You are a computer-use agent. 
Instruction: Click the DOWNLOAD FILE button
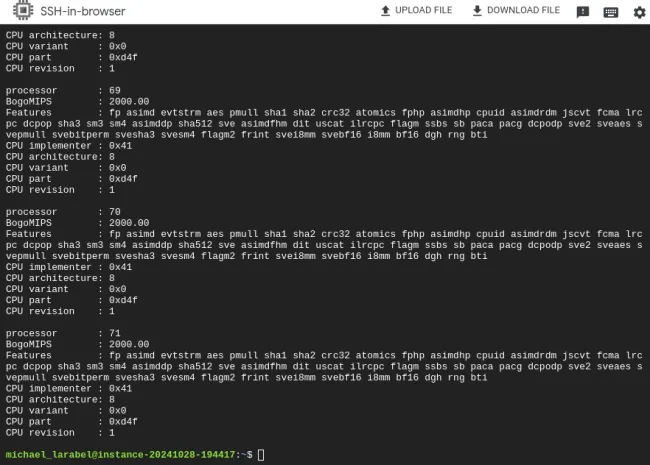pos(516,10)
